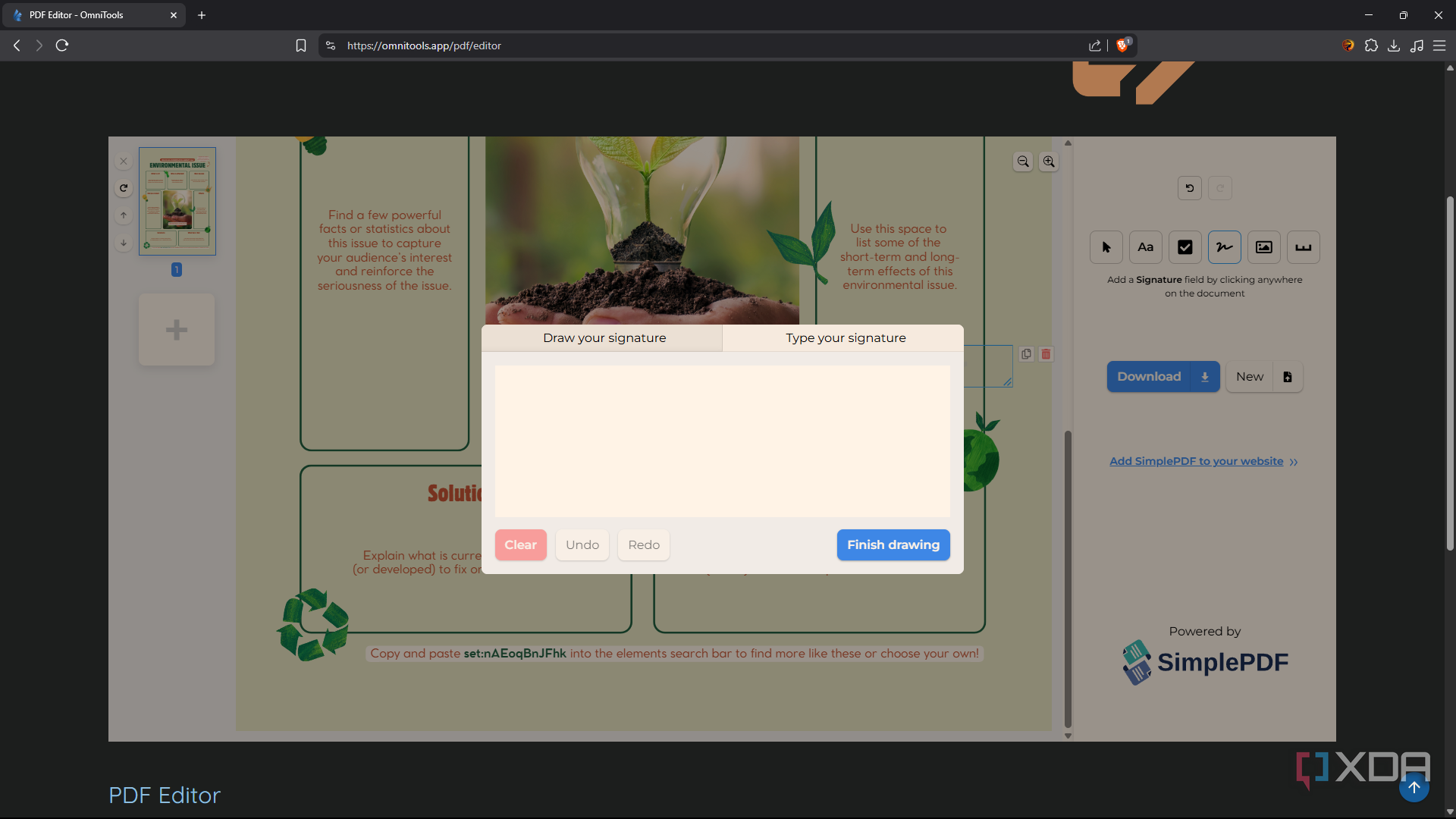Open the browser hamburger menu

click(x=1439, y=45)
